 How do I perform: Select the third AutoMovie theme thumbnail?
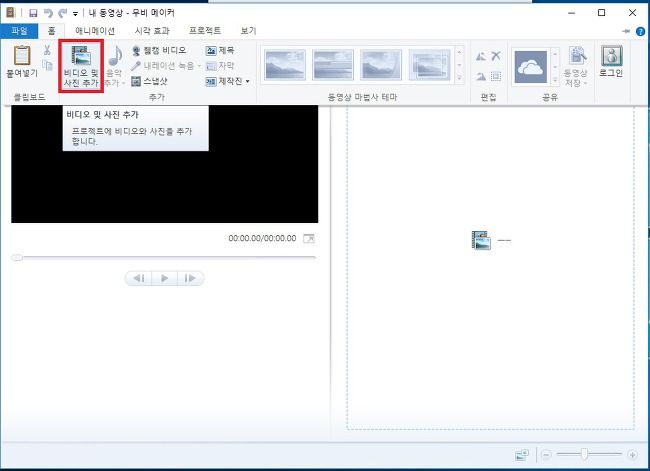(381, 64)
